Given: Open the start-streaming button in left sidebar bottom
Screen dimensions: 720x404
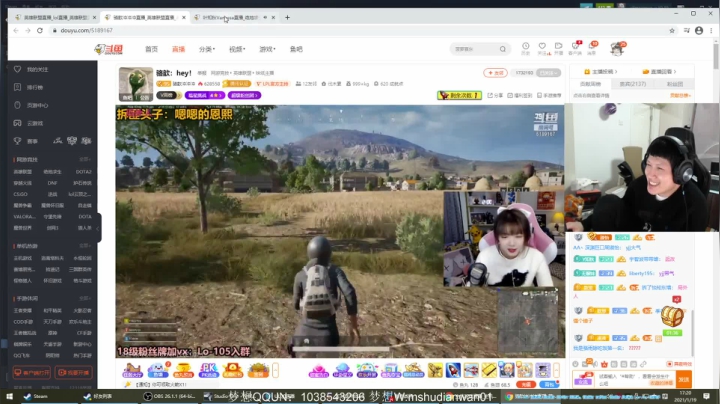Looking at the screenshot, I should (x=74, y=372).
